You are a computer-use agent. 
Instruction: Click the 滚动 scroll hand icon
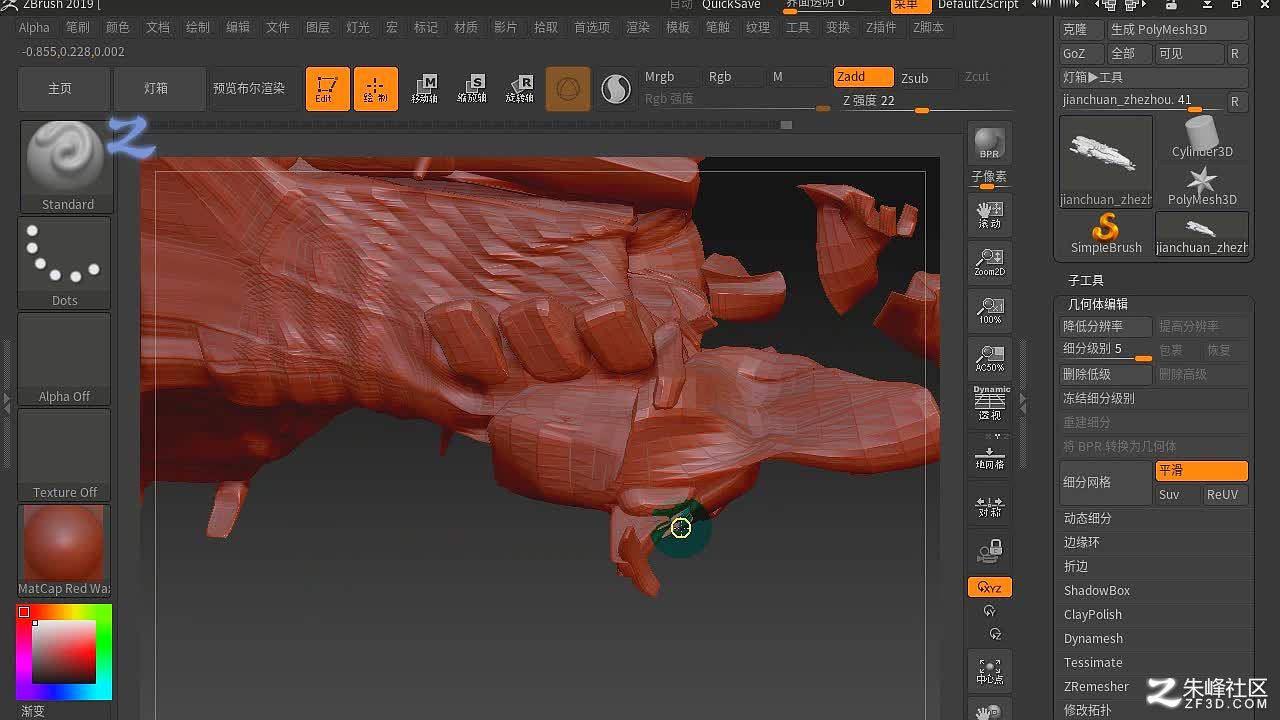(989, 215)
